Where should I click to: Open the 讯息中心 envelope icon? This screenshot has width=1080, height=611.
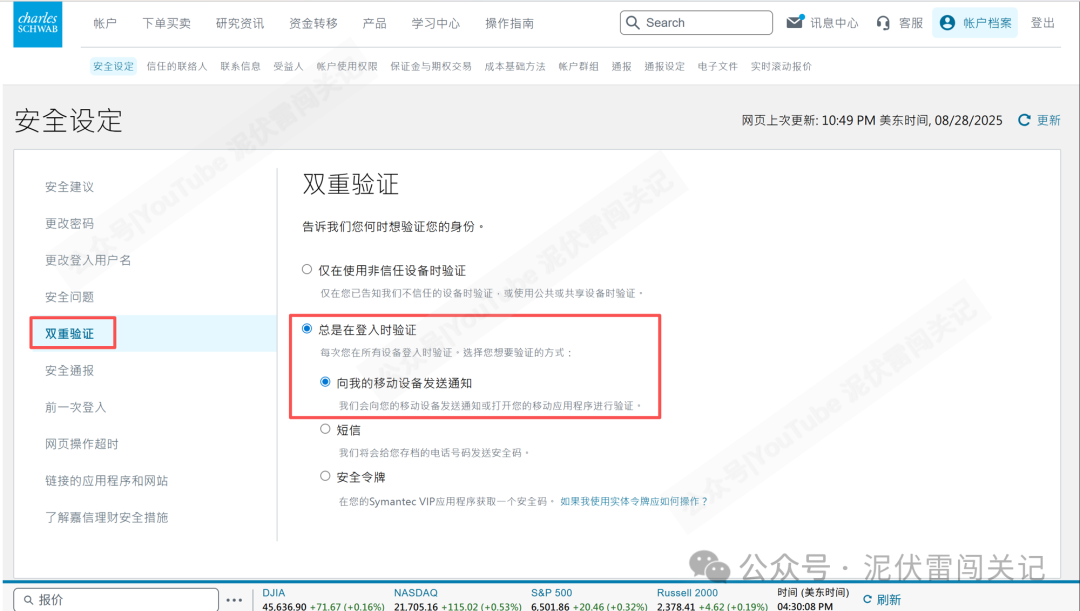point(795,22)
